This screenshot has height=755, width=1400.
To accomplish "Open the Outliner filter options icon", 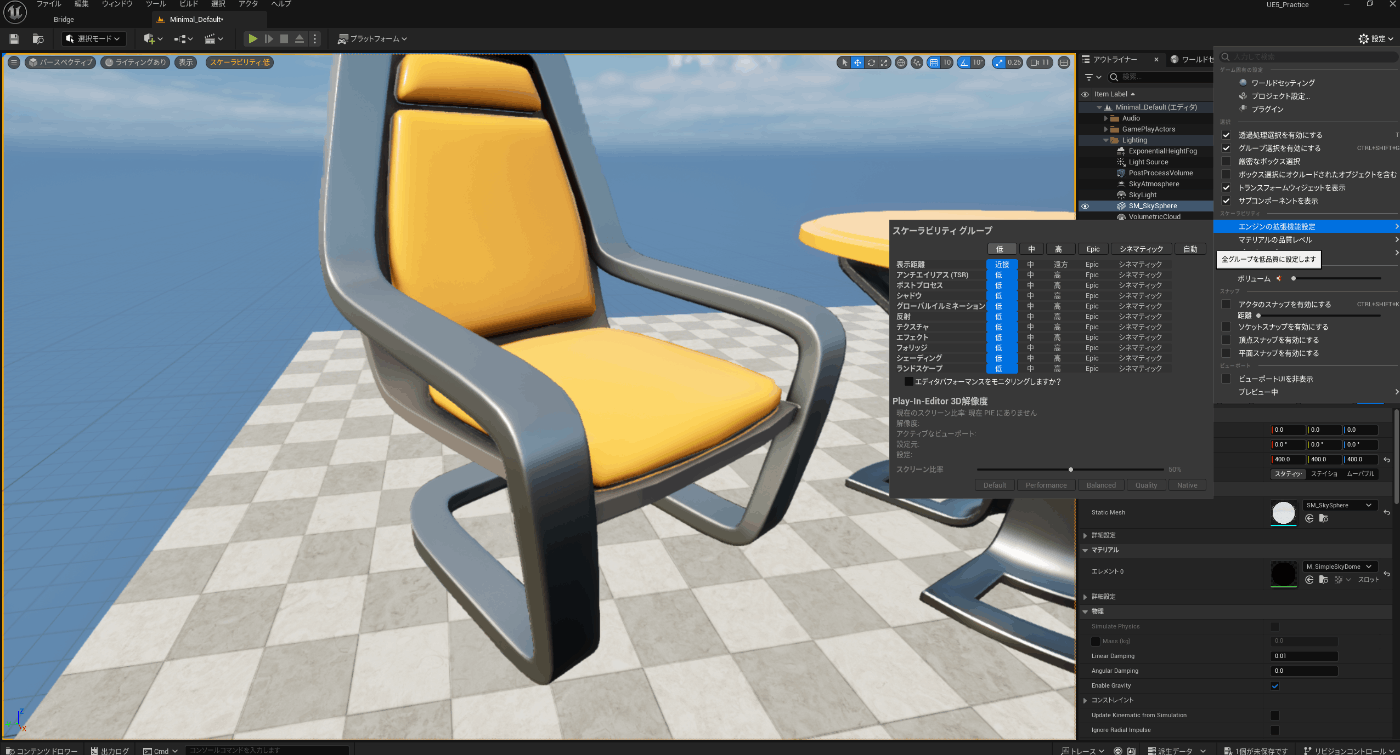I will click(x=1092, y=77).
